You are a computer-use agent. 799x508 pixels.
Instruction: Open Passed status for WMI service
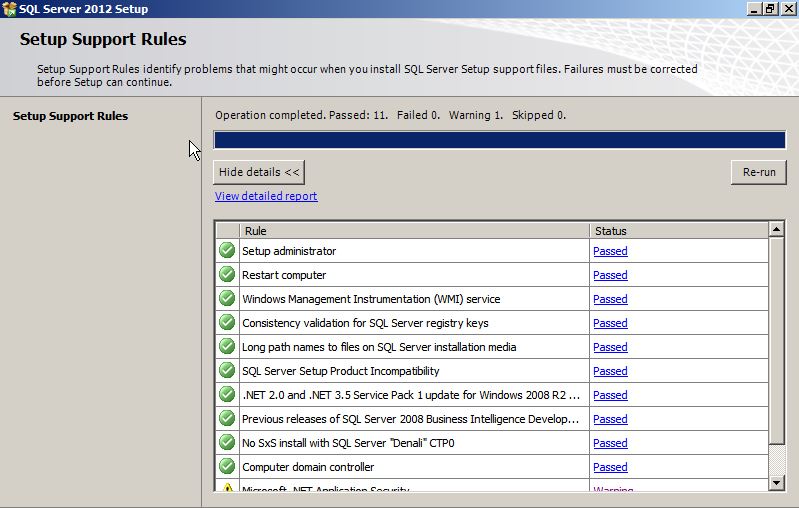point(610,299)
